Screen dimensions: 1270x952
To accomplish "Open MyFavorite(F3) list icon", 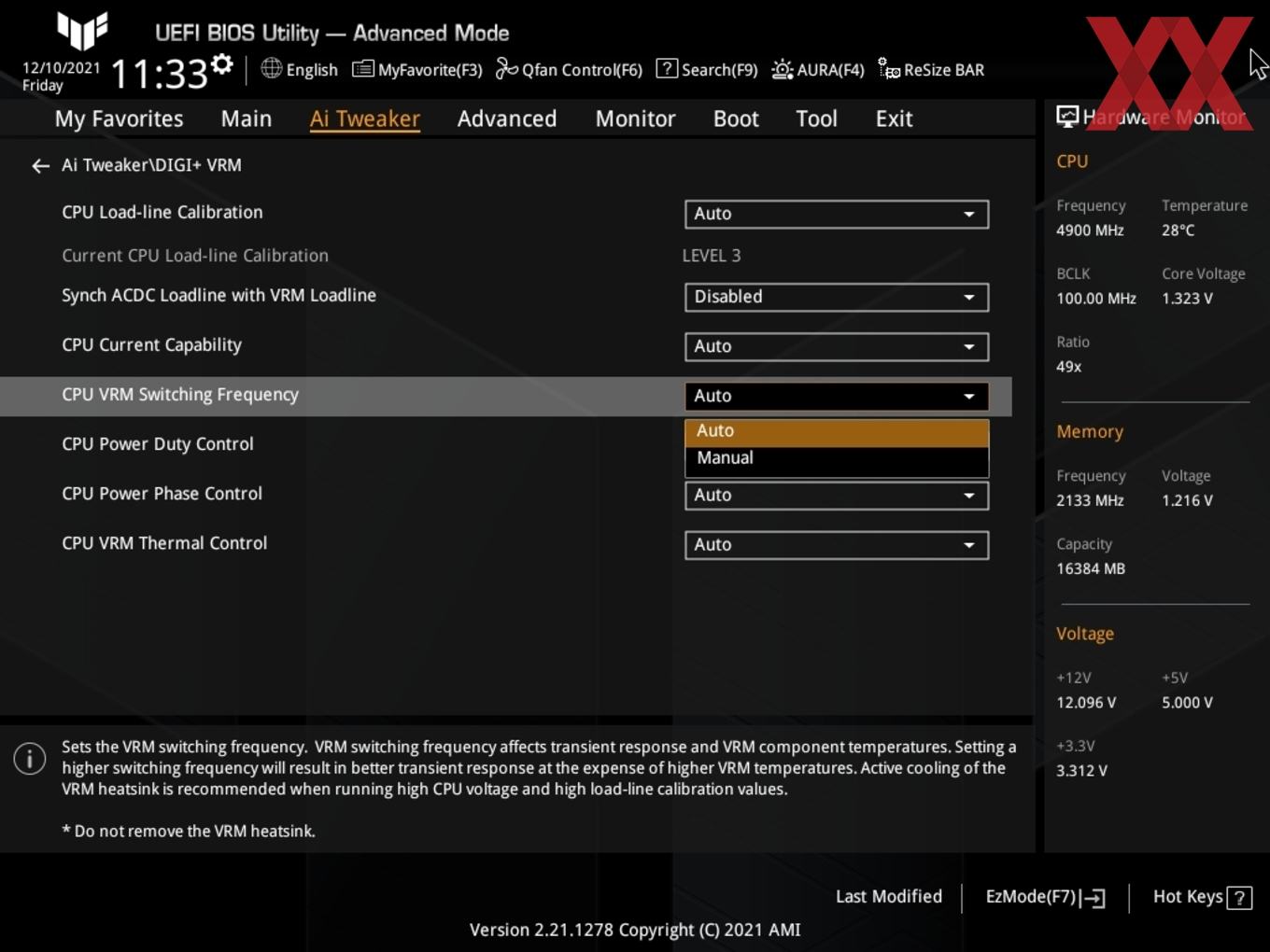I will coord(362,69).
